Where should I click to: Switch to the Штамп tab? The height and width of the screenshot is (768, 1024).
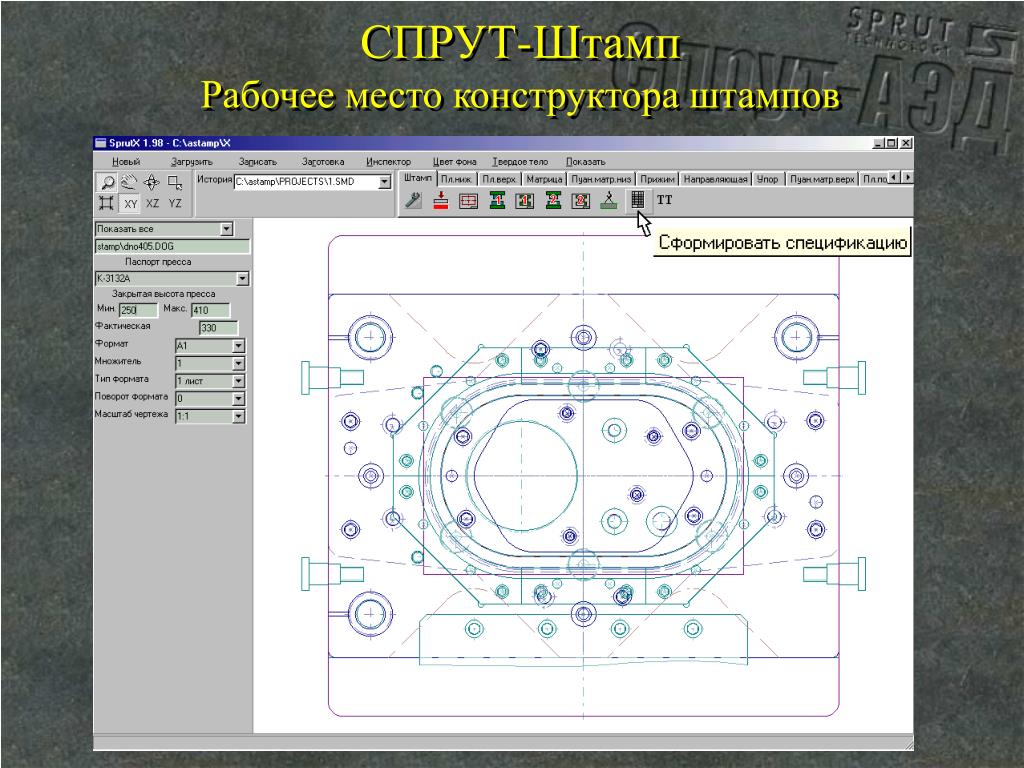417,178
